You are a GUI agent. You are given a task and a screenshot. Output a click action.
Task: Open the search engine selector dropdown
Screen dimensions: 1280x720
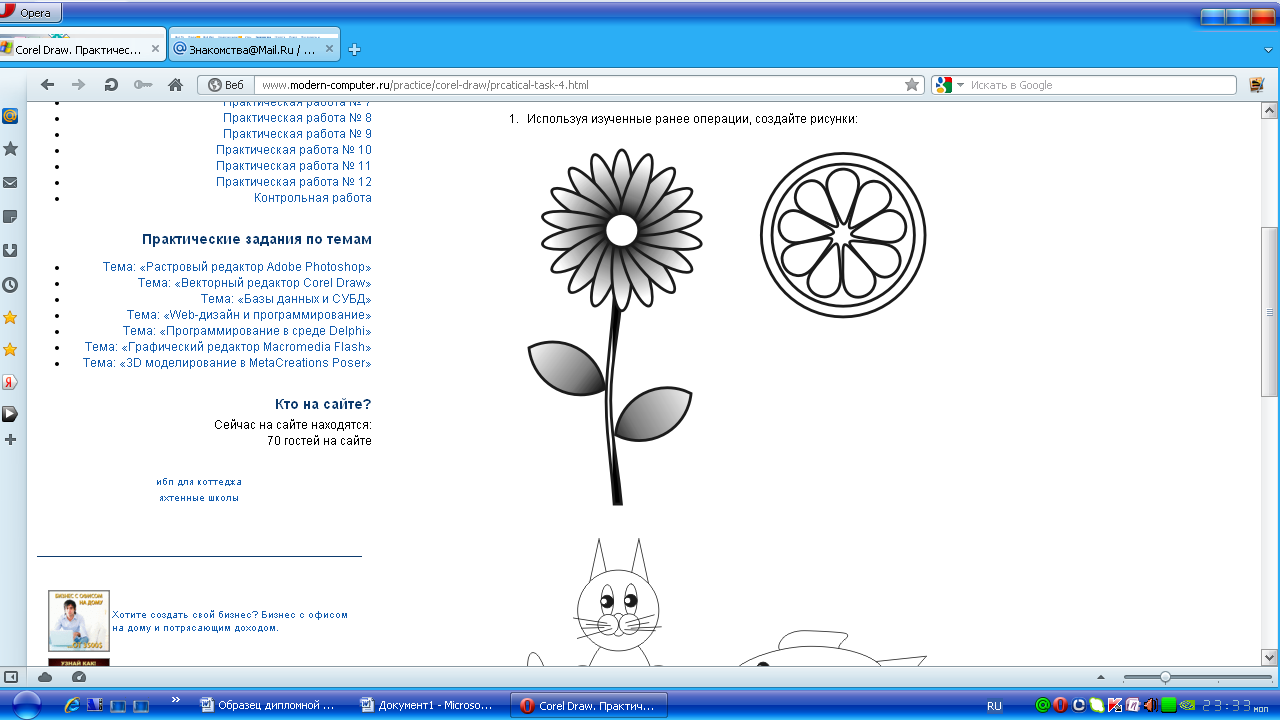949,85
